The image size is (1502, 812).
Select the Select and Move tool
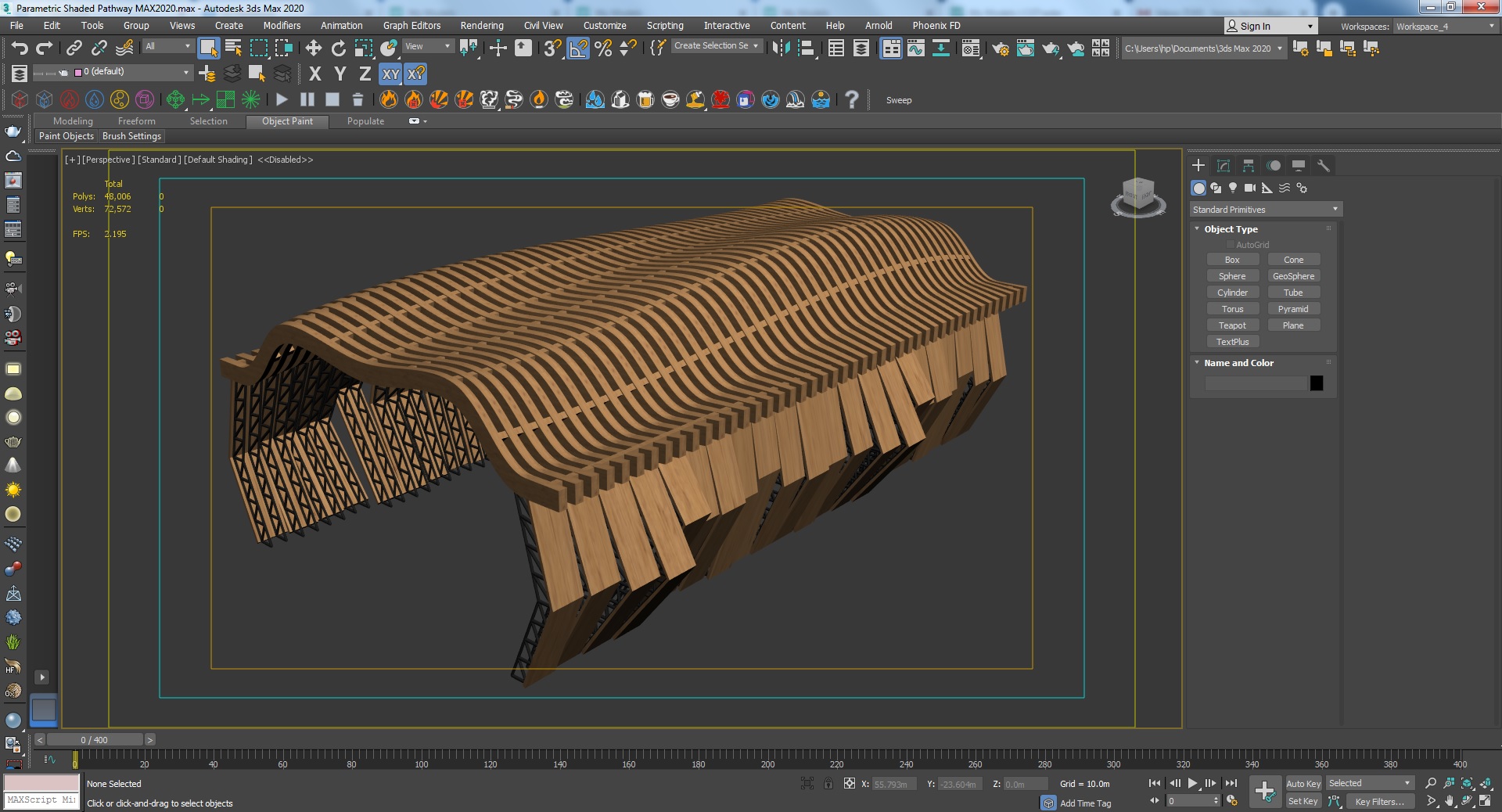314,49
